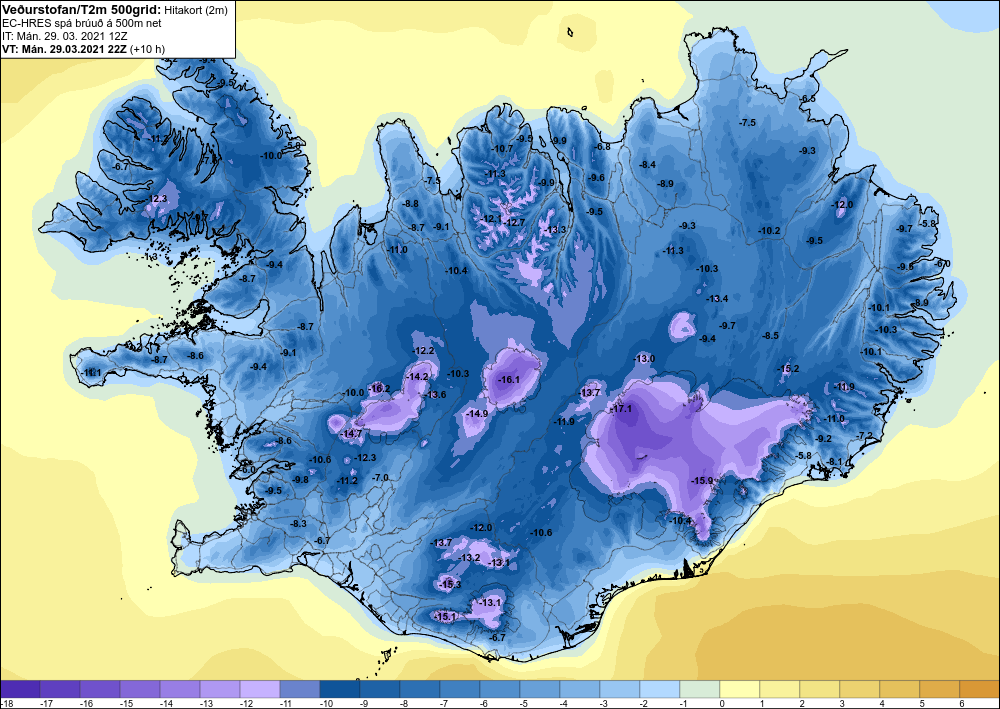Click the -7.2 temperature label on the southeast coast
This screenshot has width=1000, height=709.
coord(864,435)
